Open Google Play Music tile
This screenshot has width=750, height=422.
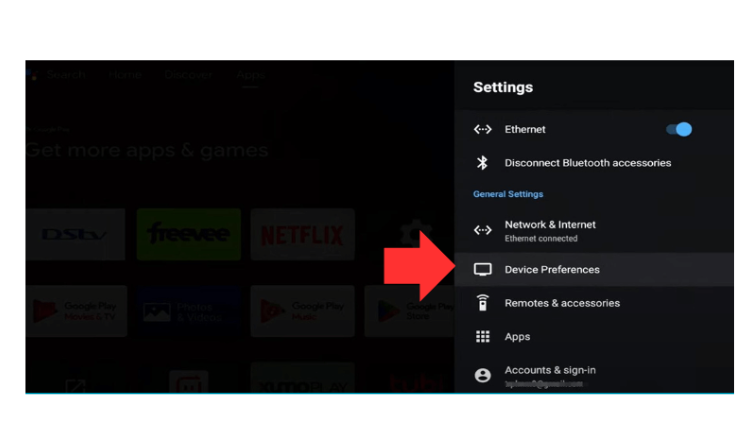click(x=302, y=311)
